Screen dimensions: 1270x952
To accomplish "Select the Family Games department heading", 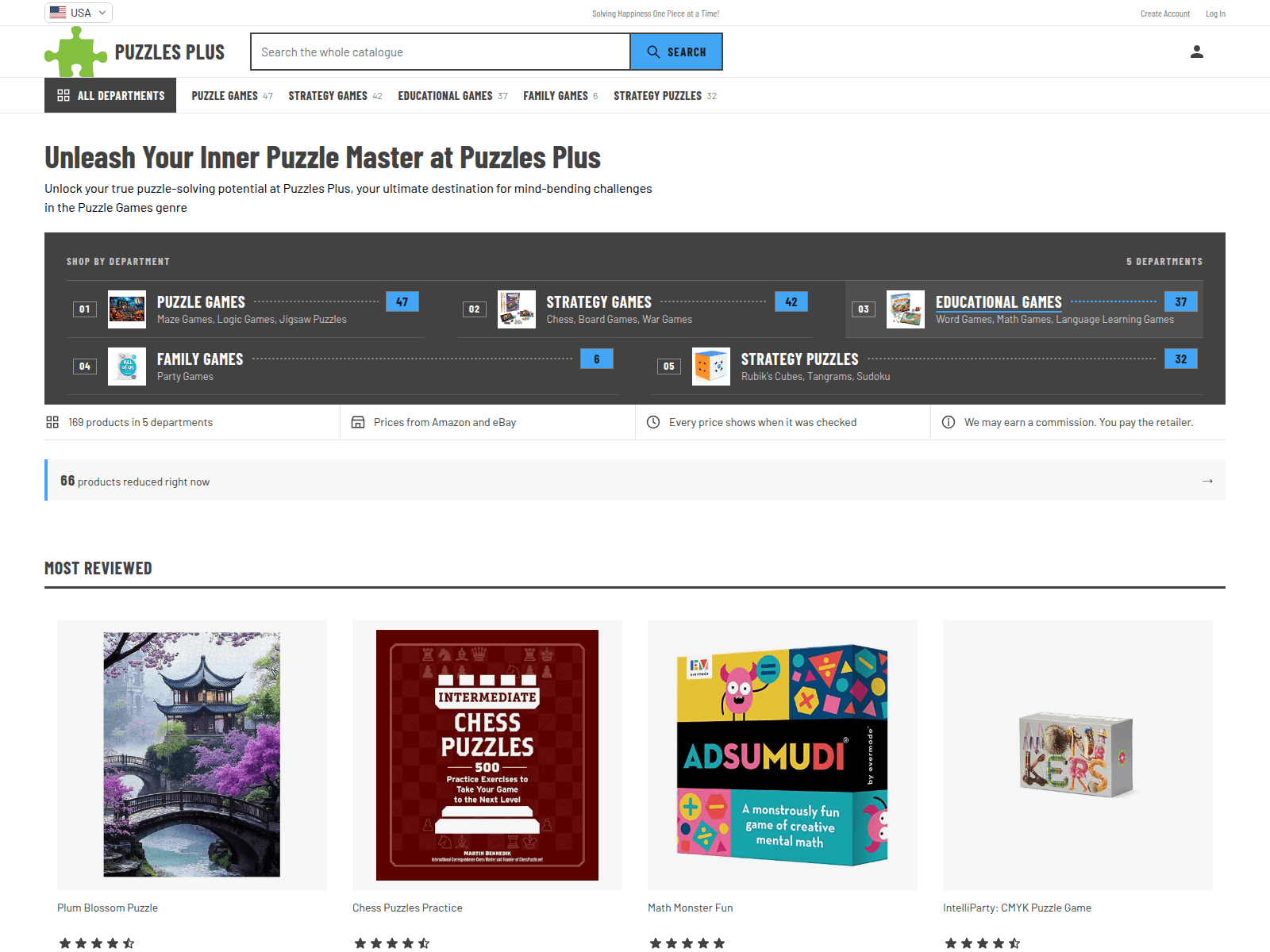I will click(200, 359).
